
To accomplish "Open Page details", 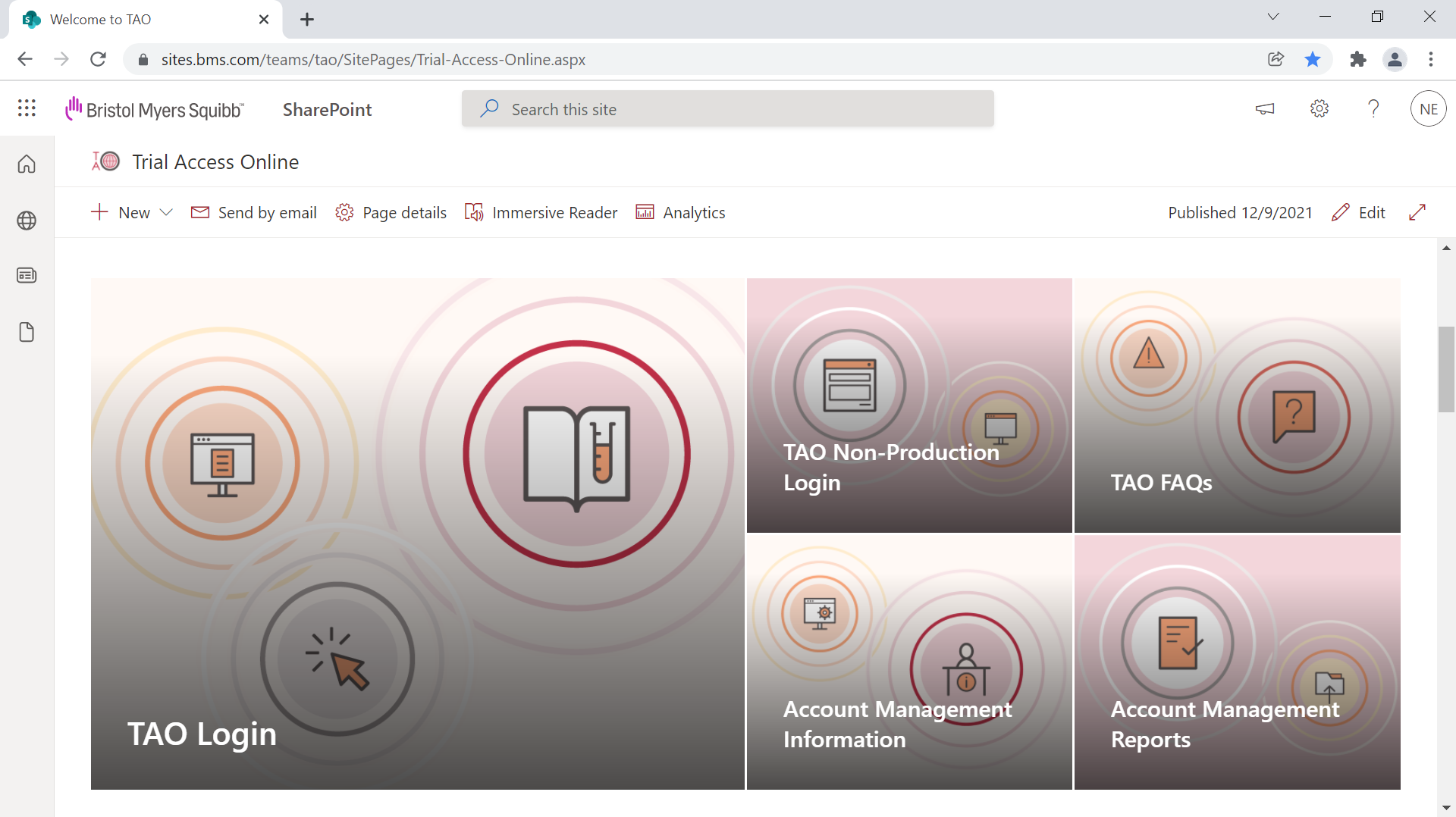I will point(391,212).
